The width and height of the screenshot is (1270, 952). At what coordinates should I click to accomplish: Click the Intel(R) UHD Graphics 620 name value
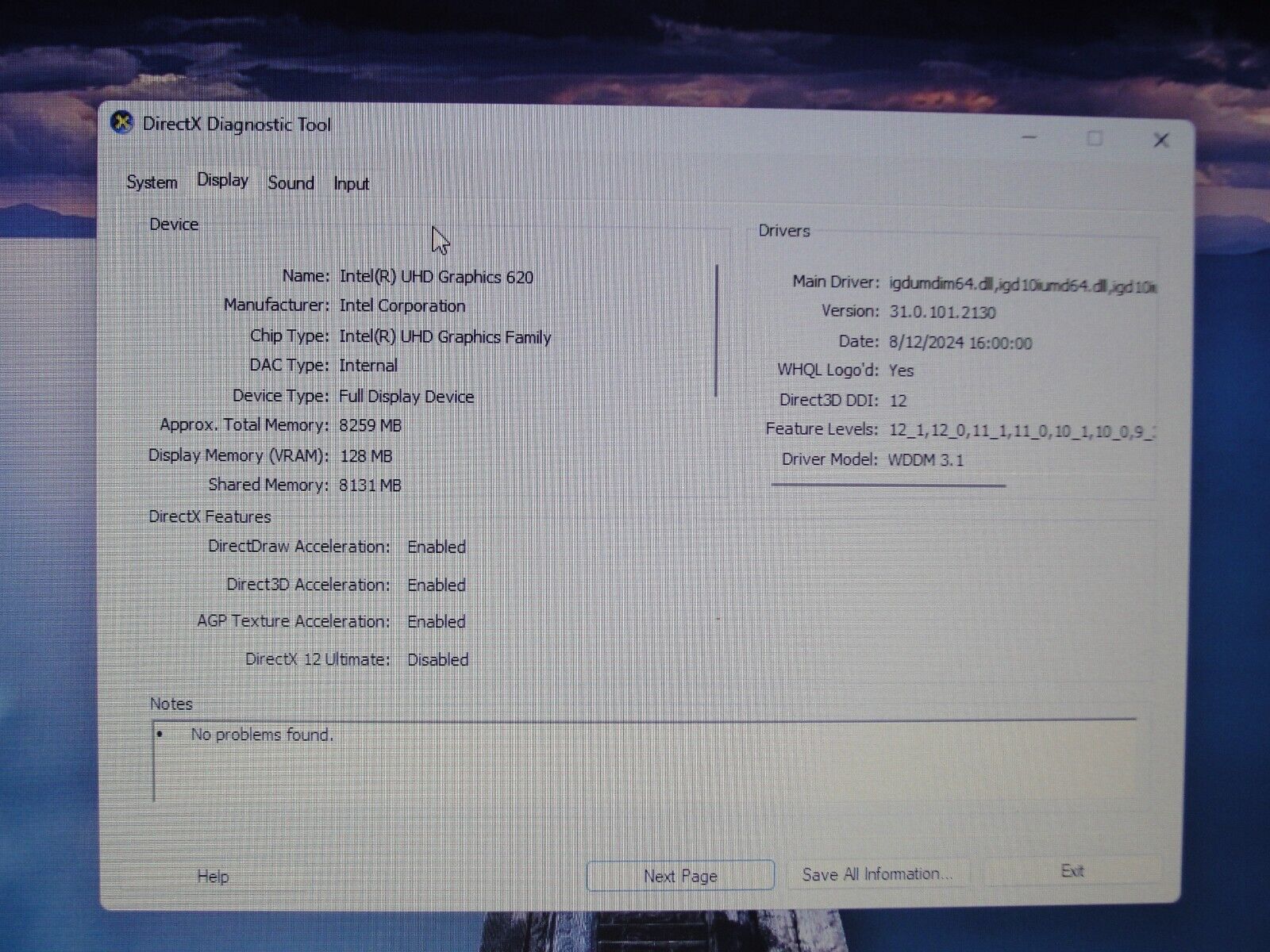436,277
